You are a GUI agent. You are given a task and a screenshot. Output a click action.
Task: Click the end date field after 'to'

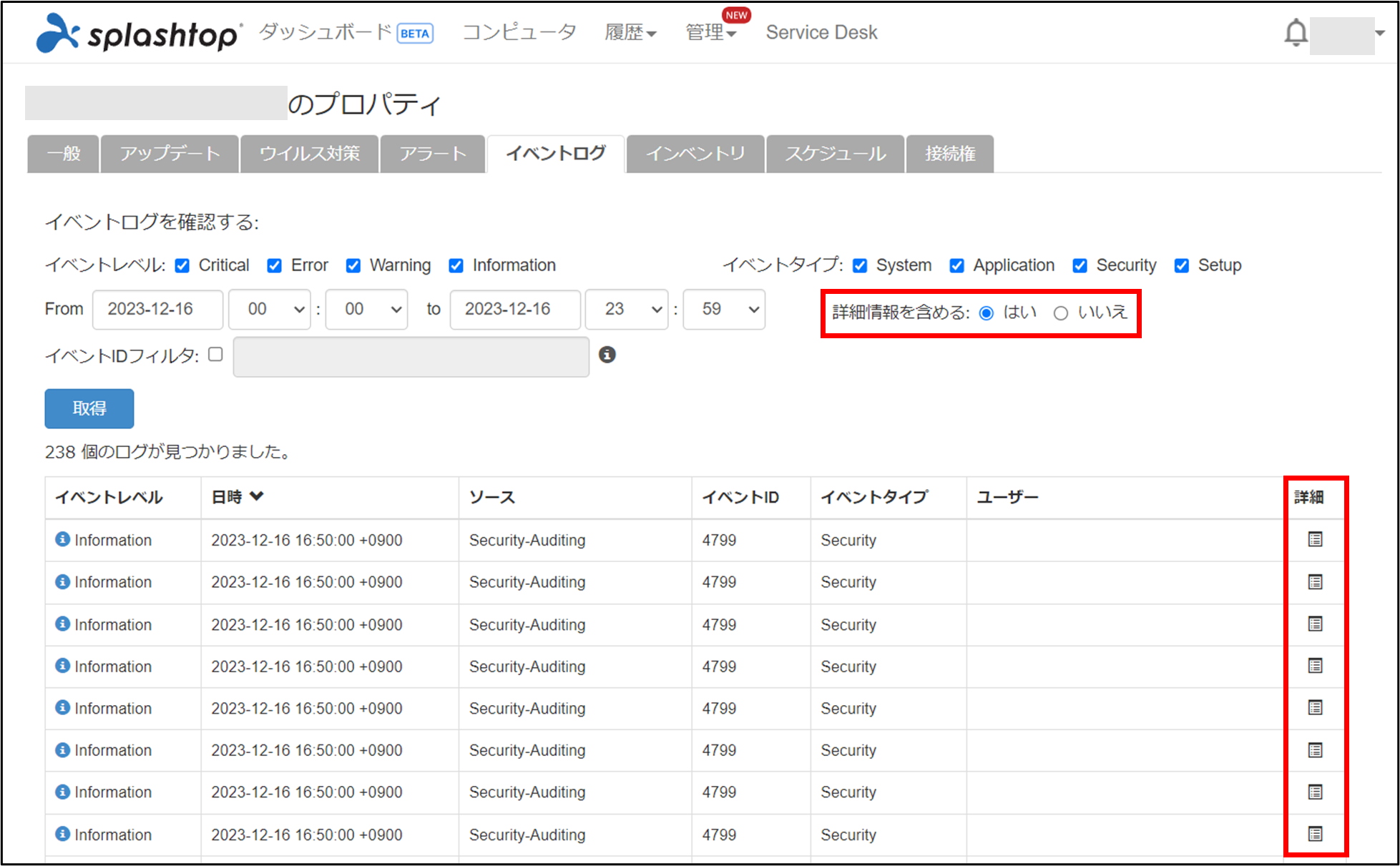click(x=515, y=309)
